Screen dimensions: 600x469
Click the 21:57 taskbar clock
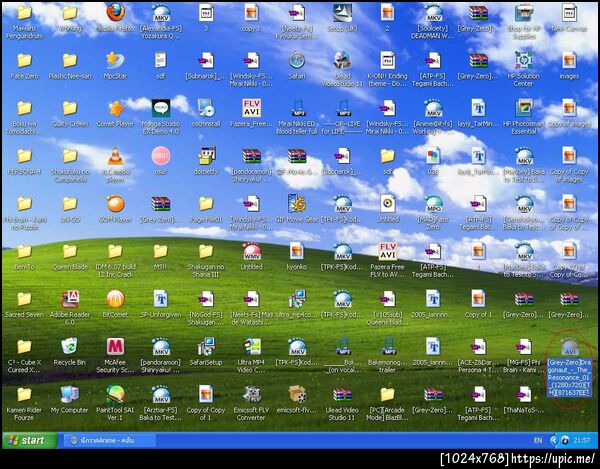coord(581,440)
